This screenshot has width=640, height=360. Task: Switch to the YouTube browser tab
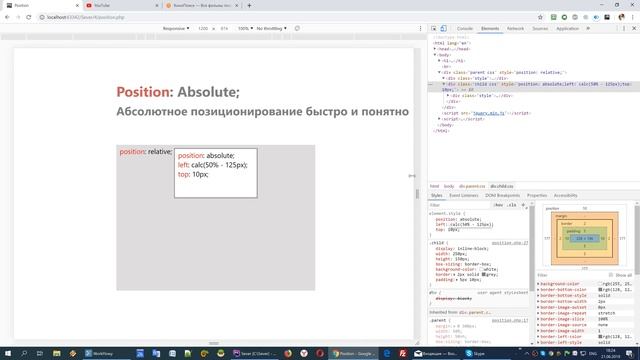(122, 6)
